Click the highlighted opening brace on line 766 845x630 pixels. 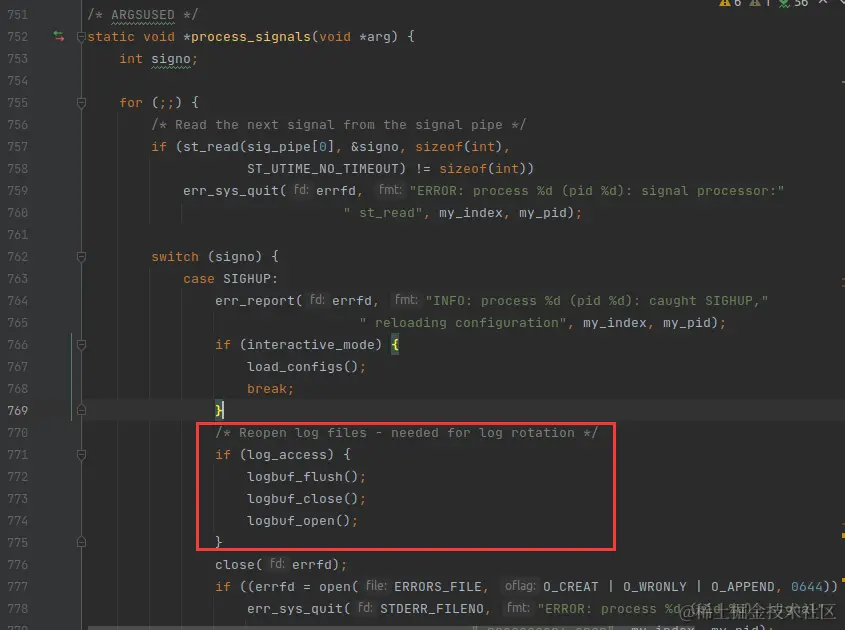click(395, 344)
